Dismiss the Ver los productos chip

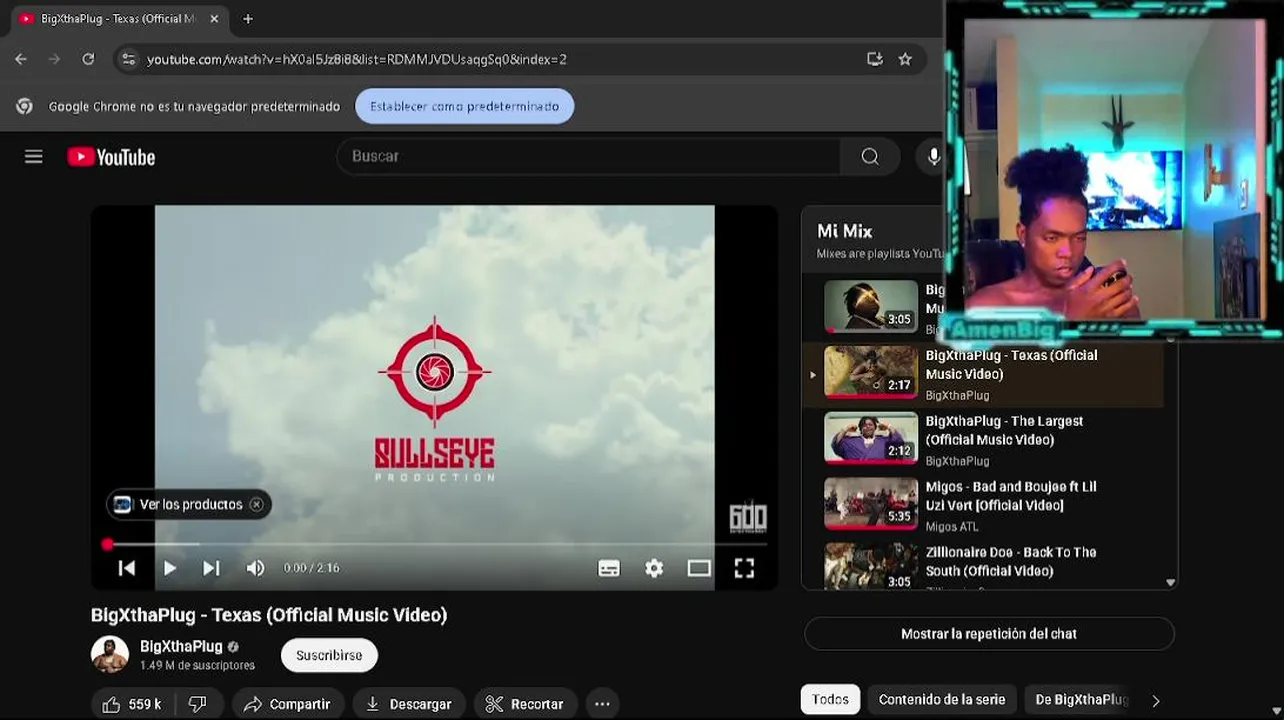point(256,505)
